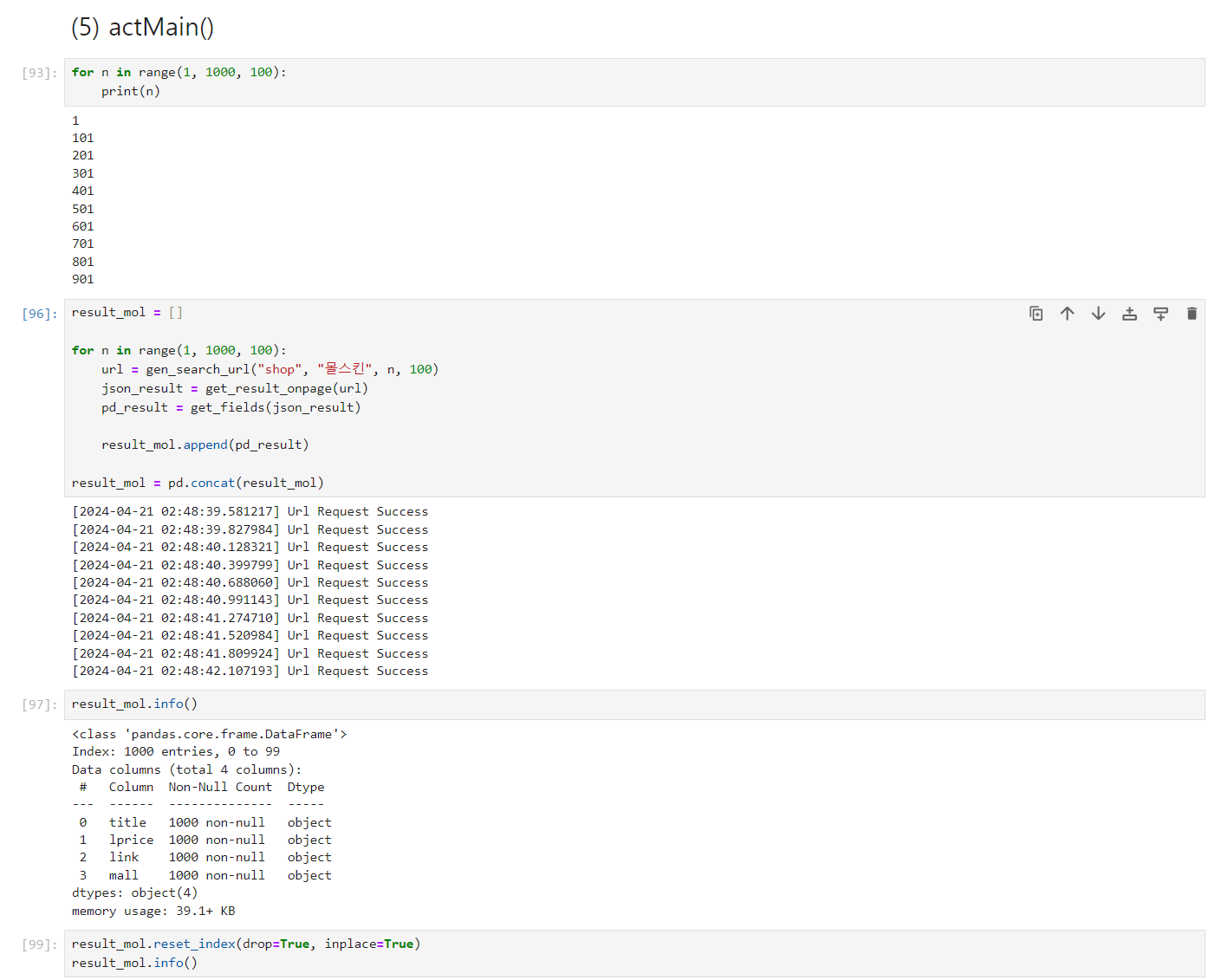
Task: Duplicate the active cell [96]
Action: (x=1036, y=314)
